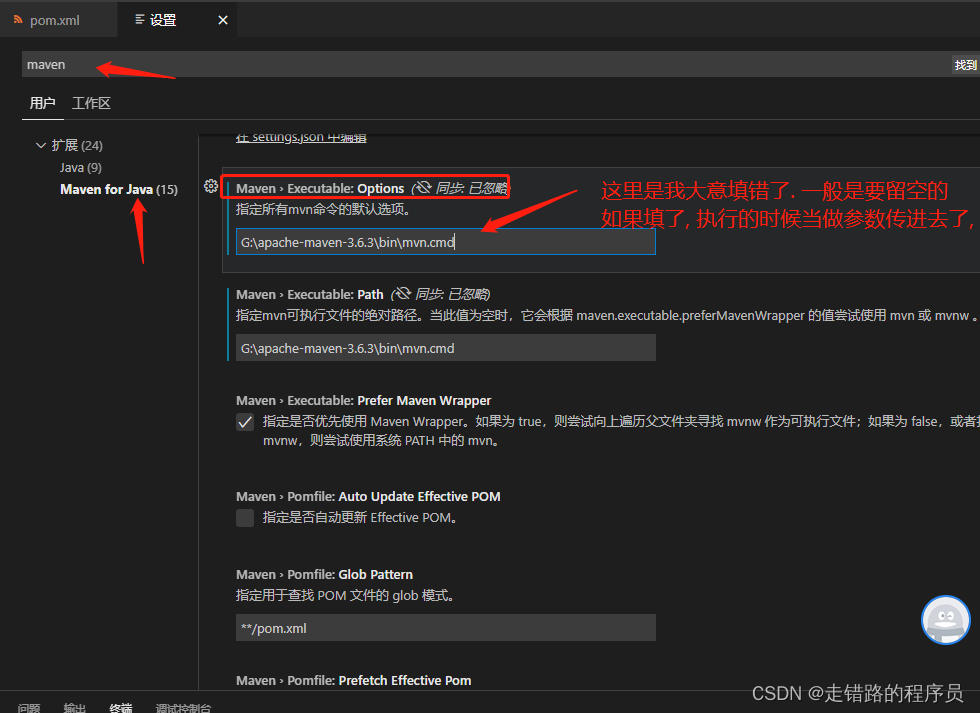The height and width of the screenshot is (713, 980).
Task: Click the settings tab list icon
Action: coord(139,20)
